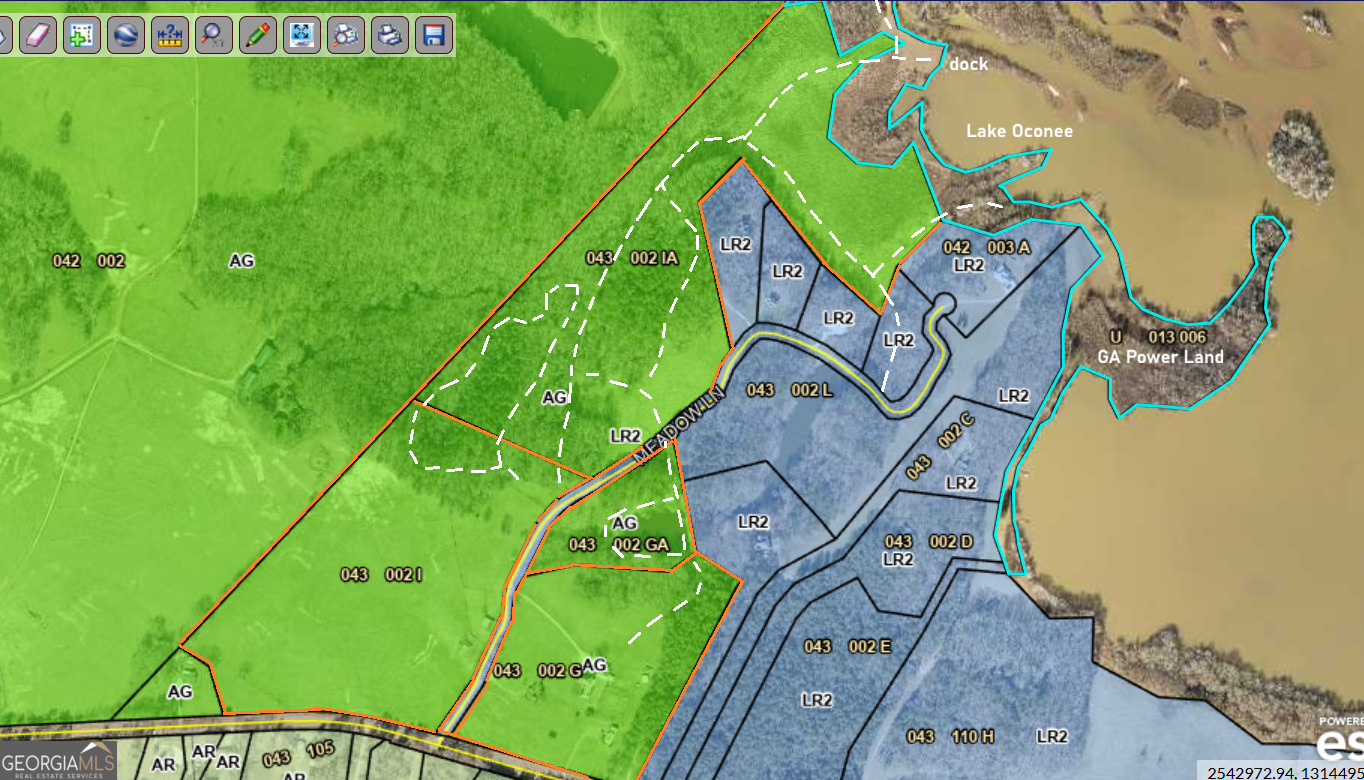1364x780 pixels.
Task: Activate the measure distance ruler tool
Action: pyautogui.click(x=170, y=35)
